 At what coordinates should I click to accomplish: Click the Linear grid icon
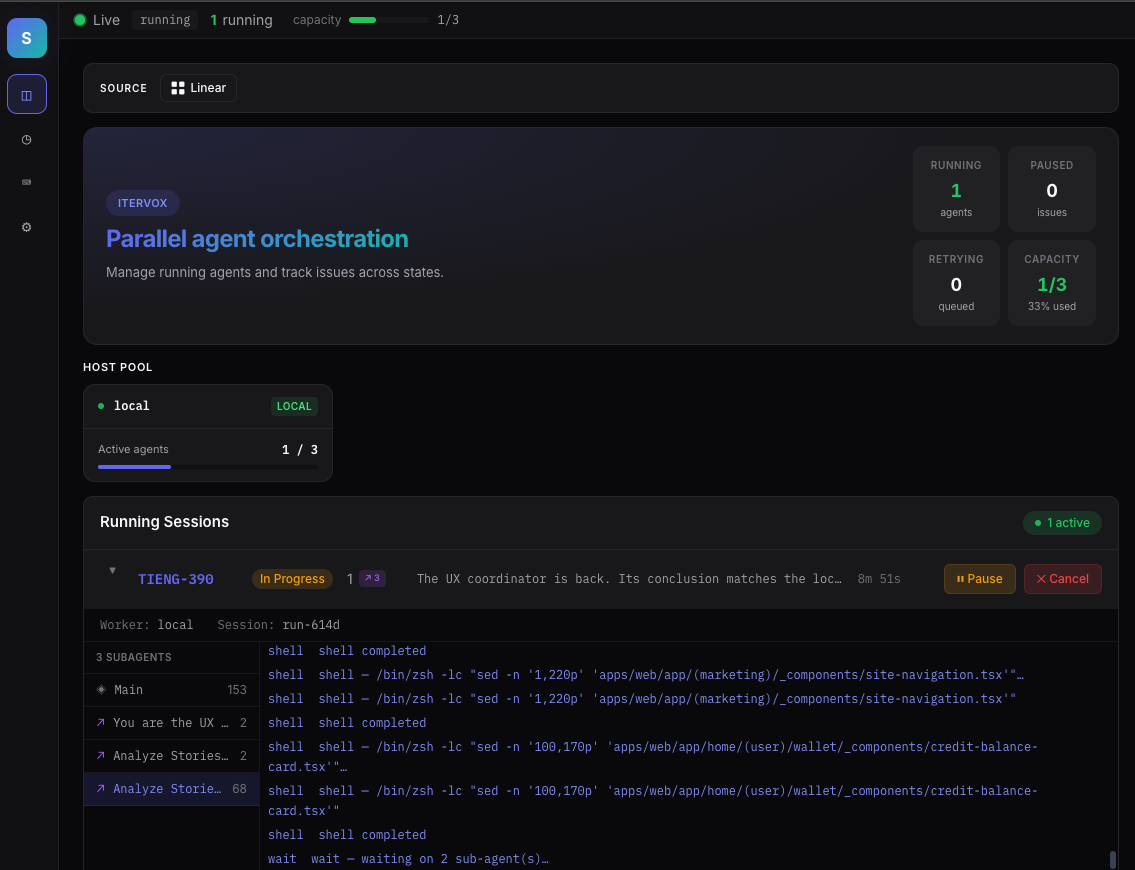pyautogui.click(x=177, y=88)
